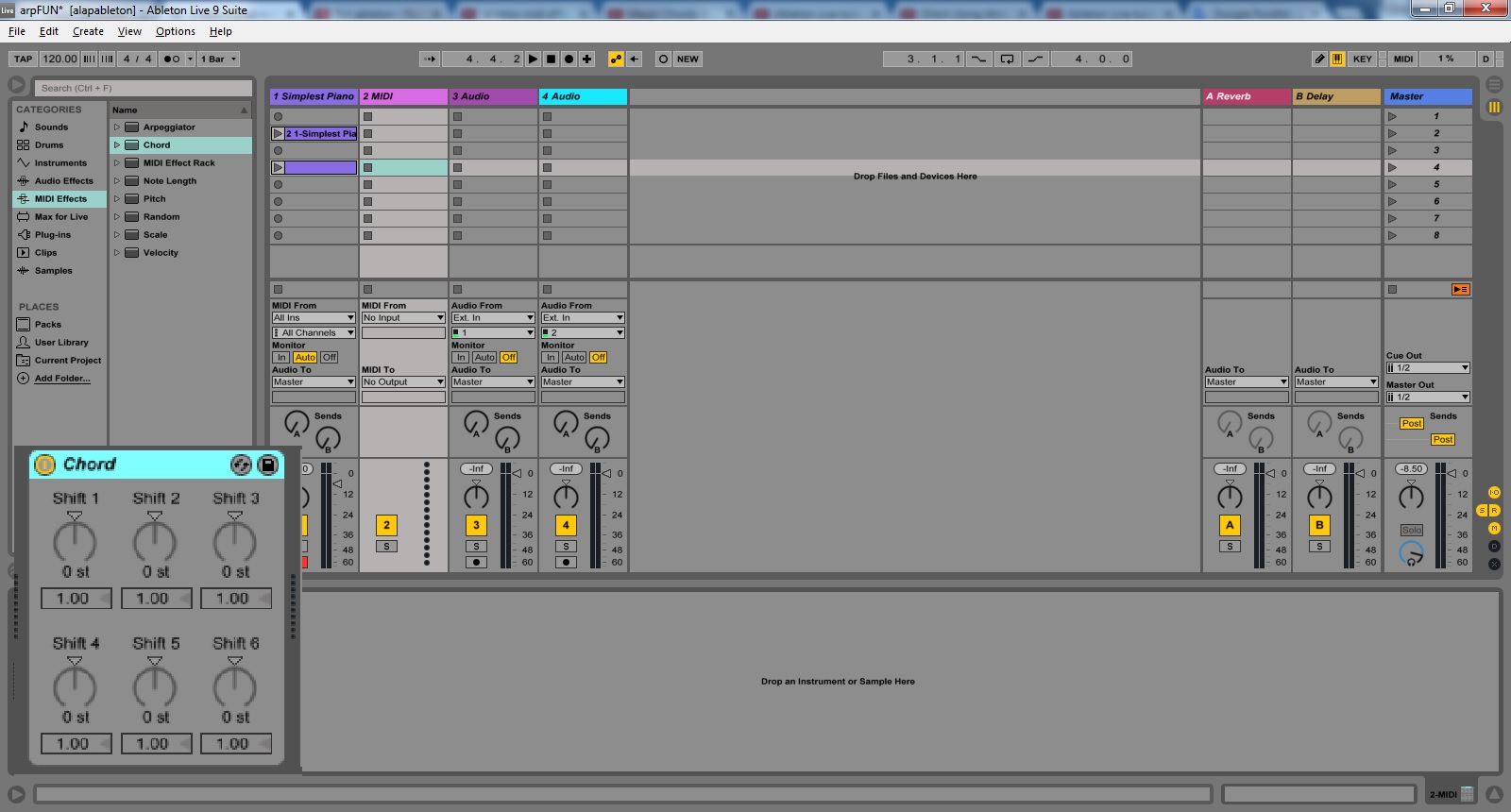Open the View menu
Viewport: 1511px width, 812px height.
point(129,31)
